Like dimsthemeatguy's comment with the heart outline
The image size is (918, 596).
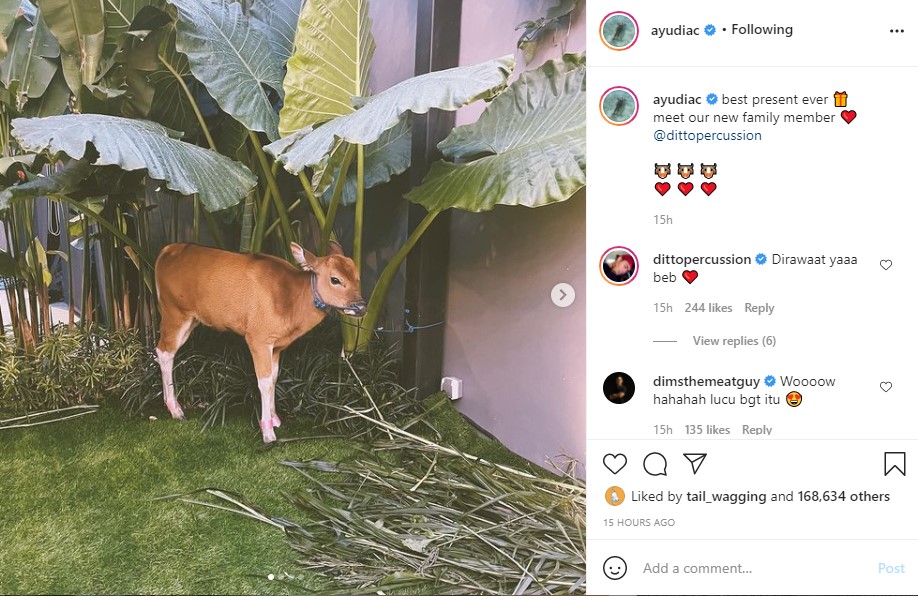tap(885, 387)
